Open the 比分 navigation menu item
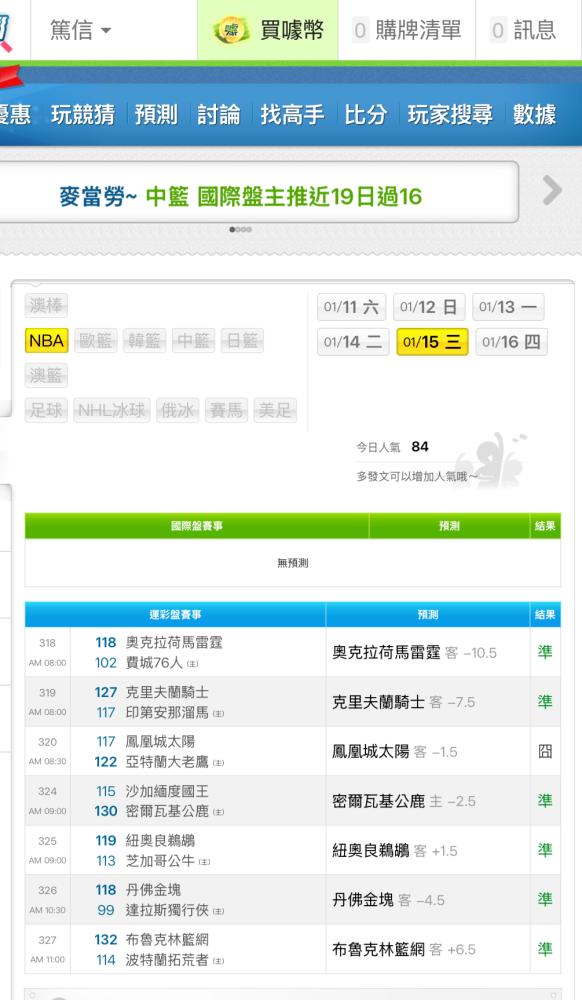 click(x=365, y=115)
